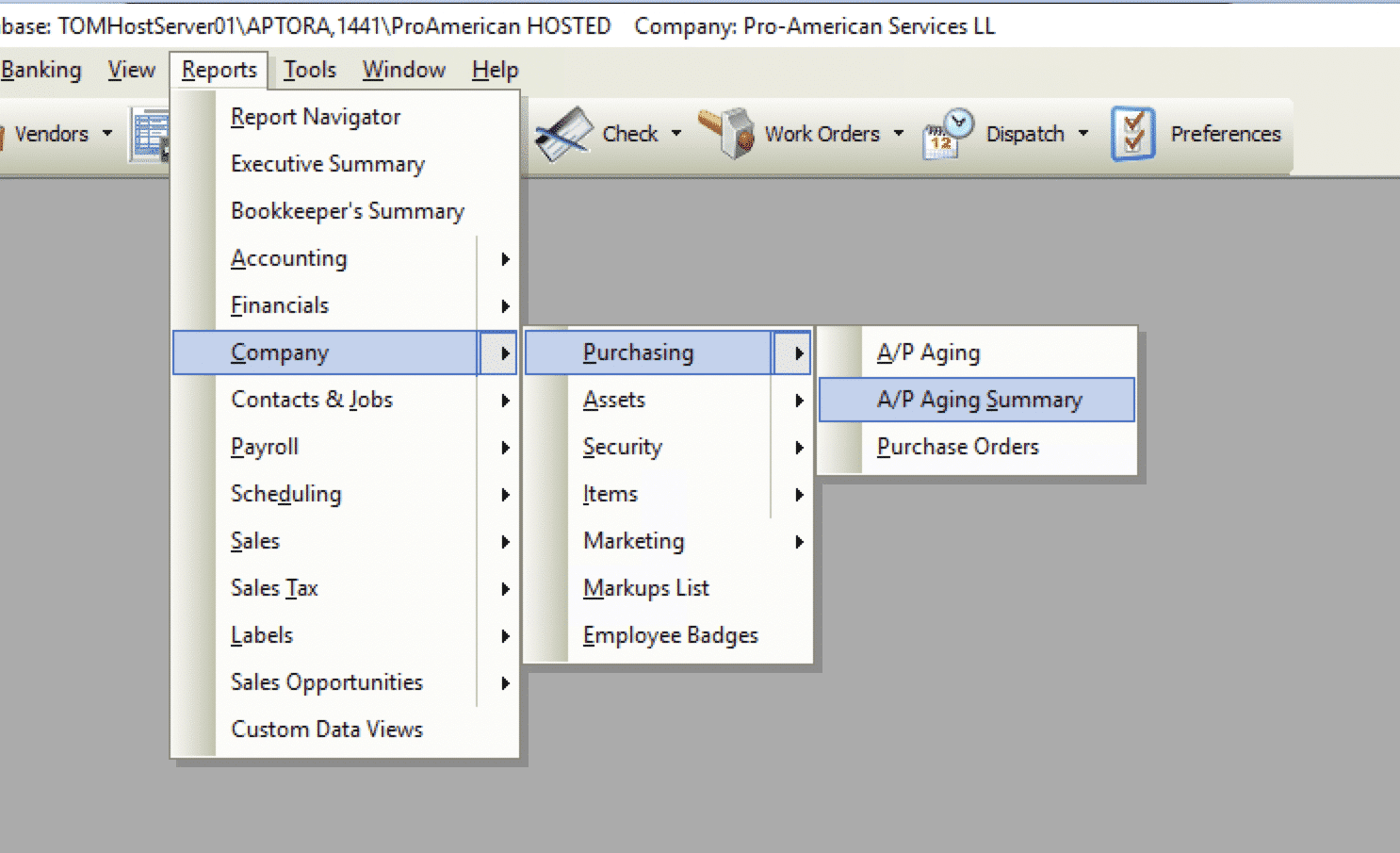Open the Report Navigator
1400x853 pixels.
coord(316,116)
